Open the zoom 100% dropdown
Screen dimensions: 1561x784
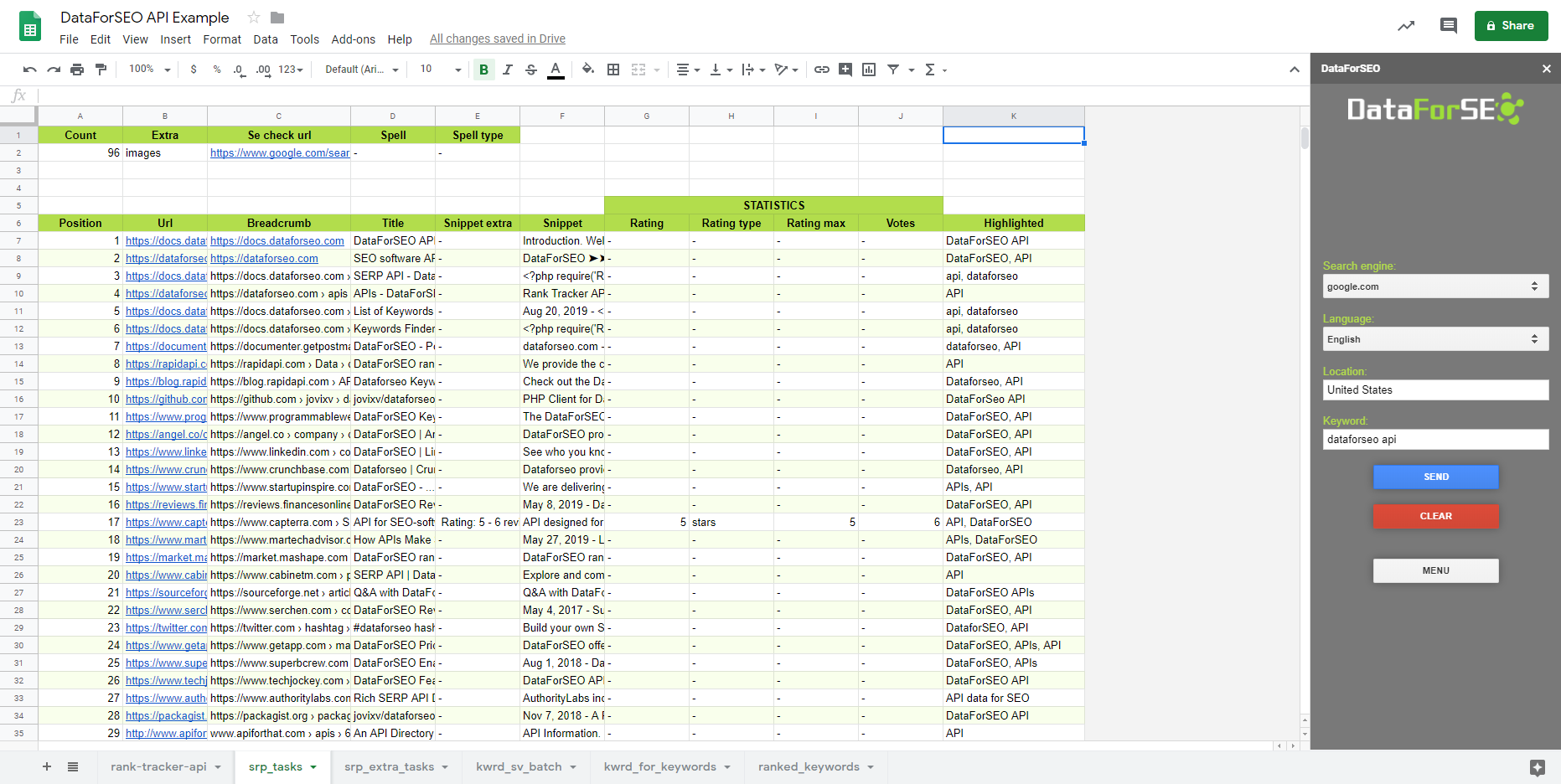coord(149,70)
